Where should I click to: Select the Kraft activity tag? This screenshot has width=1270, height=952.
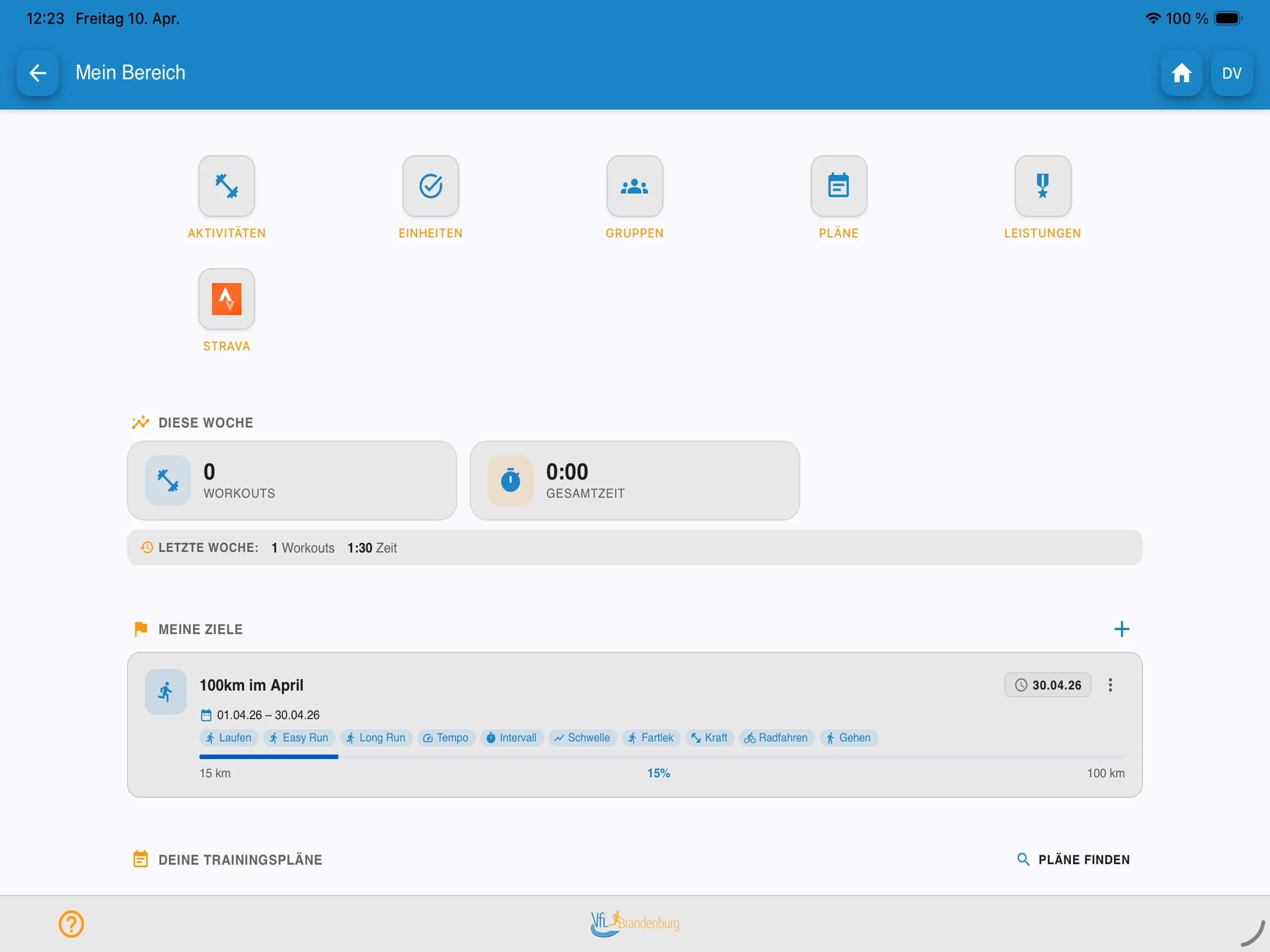point(710,738)
